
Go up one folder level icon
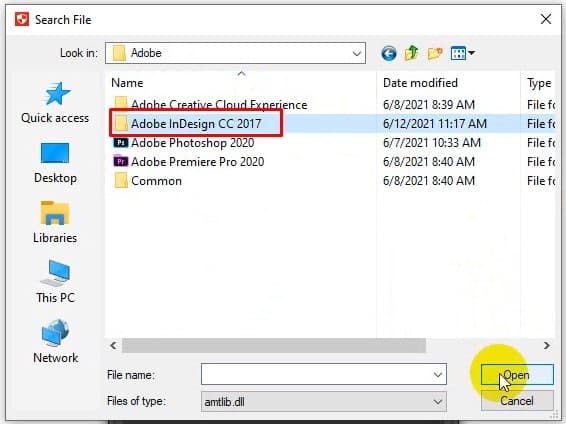pos(411,53)
